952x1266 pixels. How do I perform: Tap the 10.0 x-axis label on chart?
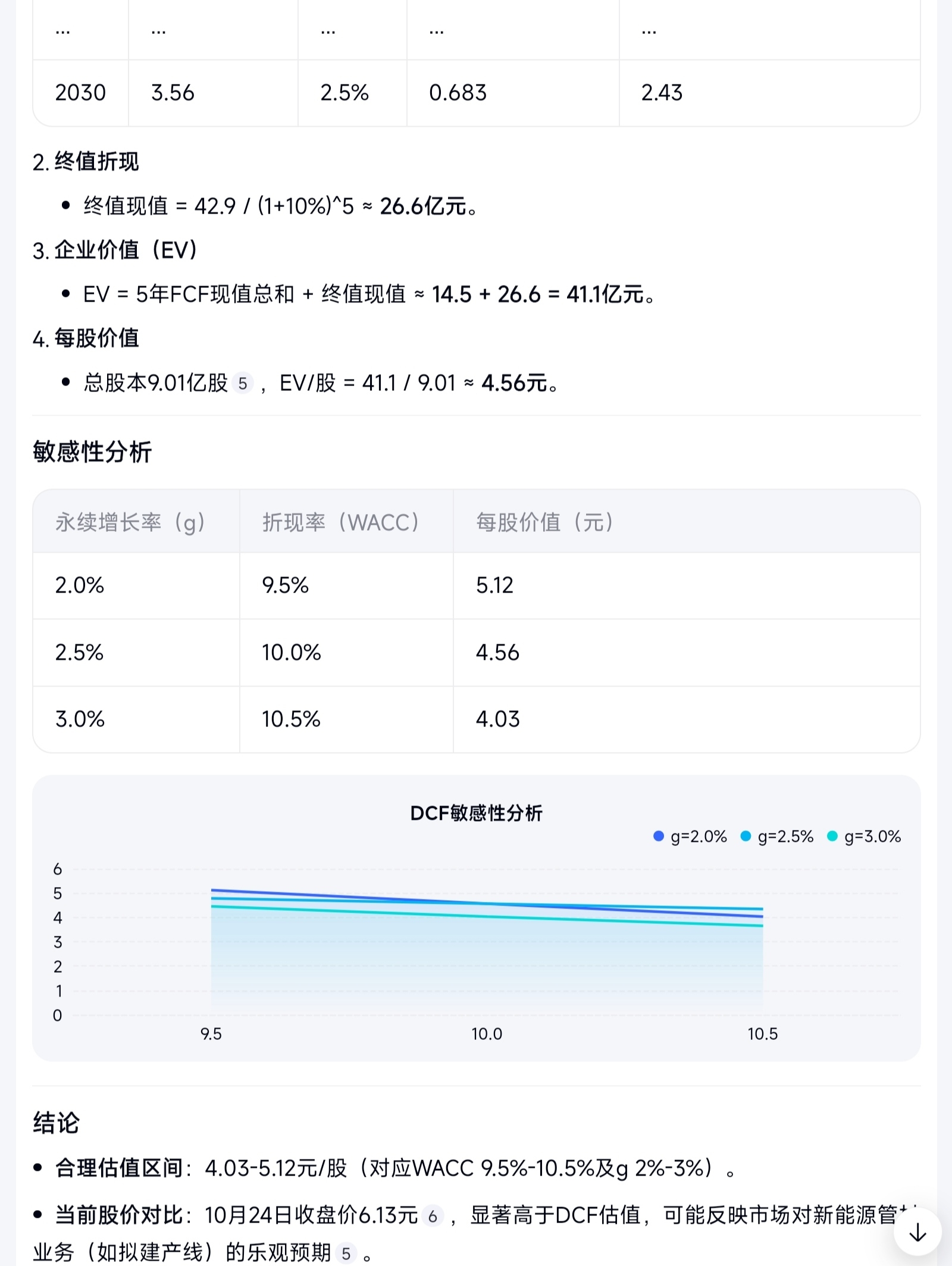(x=487, y=1034)
